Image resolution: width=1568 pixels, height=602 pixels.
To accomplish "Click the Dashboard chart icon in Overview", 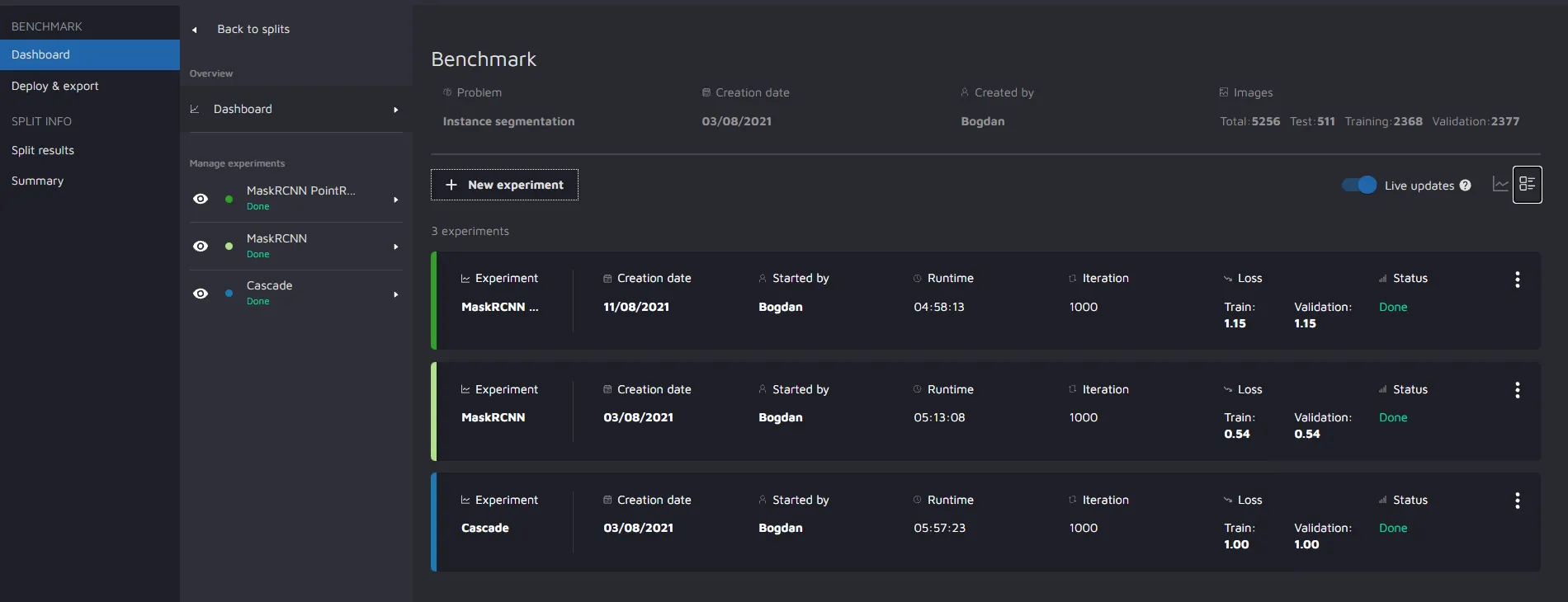I will point(195,109).
